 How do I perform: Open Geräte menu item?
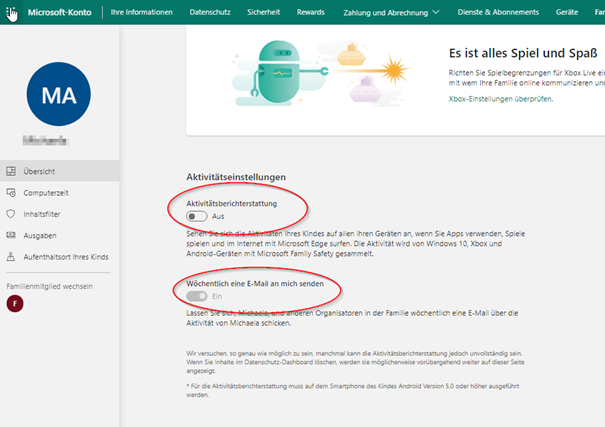click(x=567, y=12)
